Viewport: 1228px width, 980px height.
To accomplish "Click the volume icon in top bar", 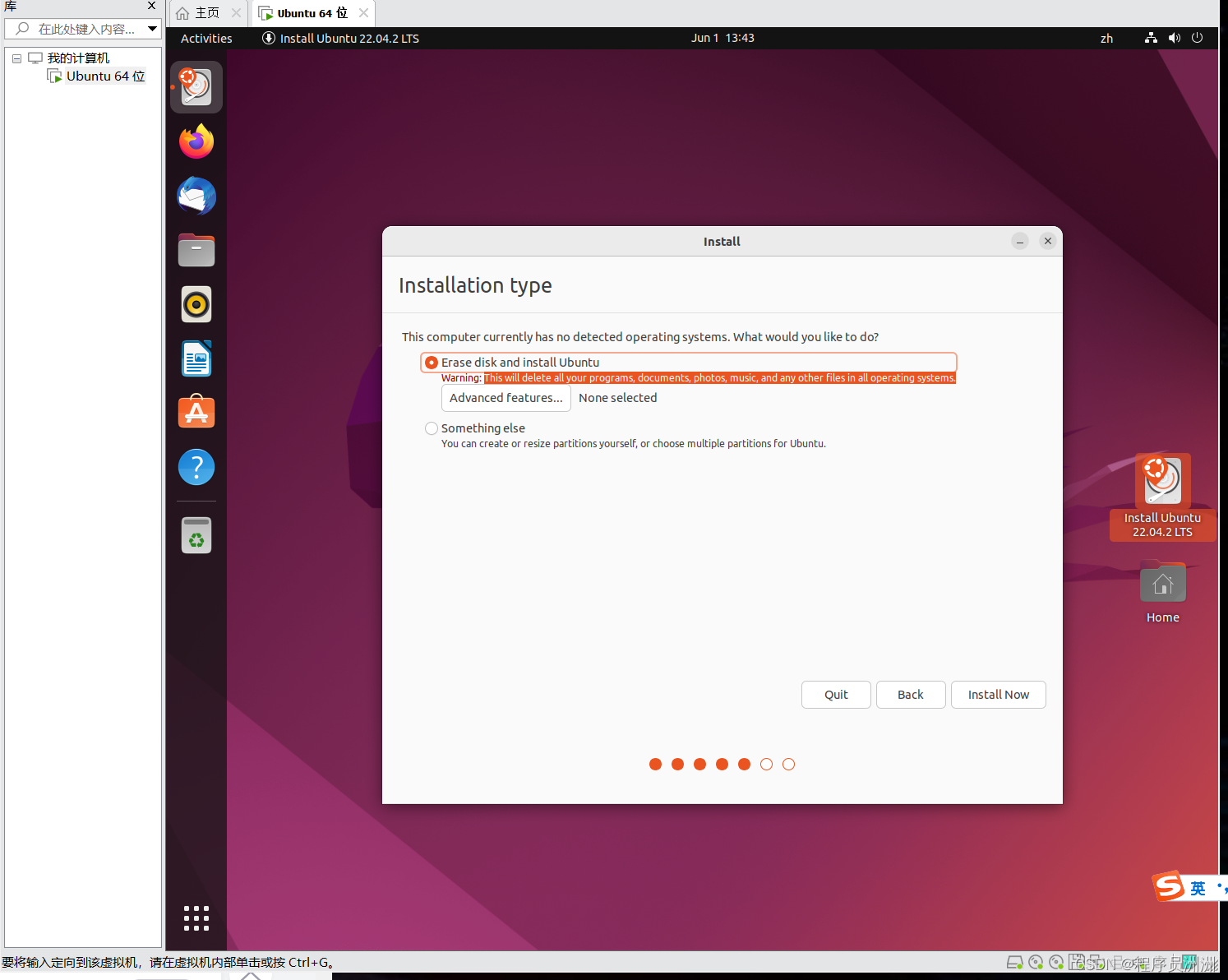I will (1174, 38).
